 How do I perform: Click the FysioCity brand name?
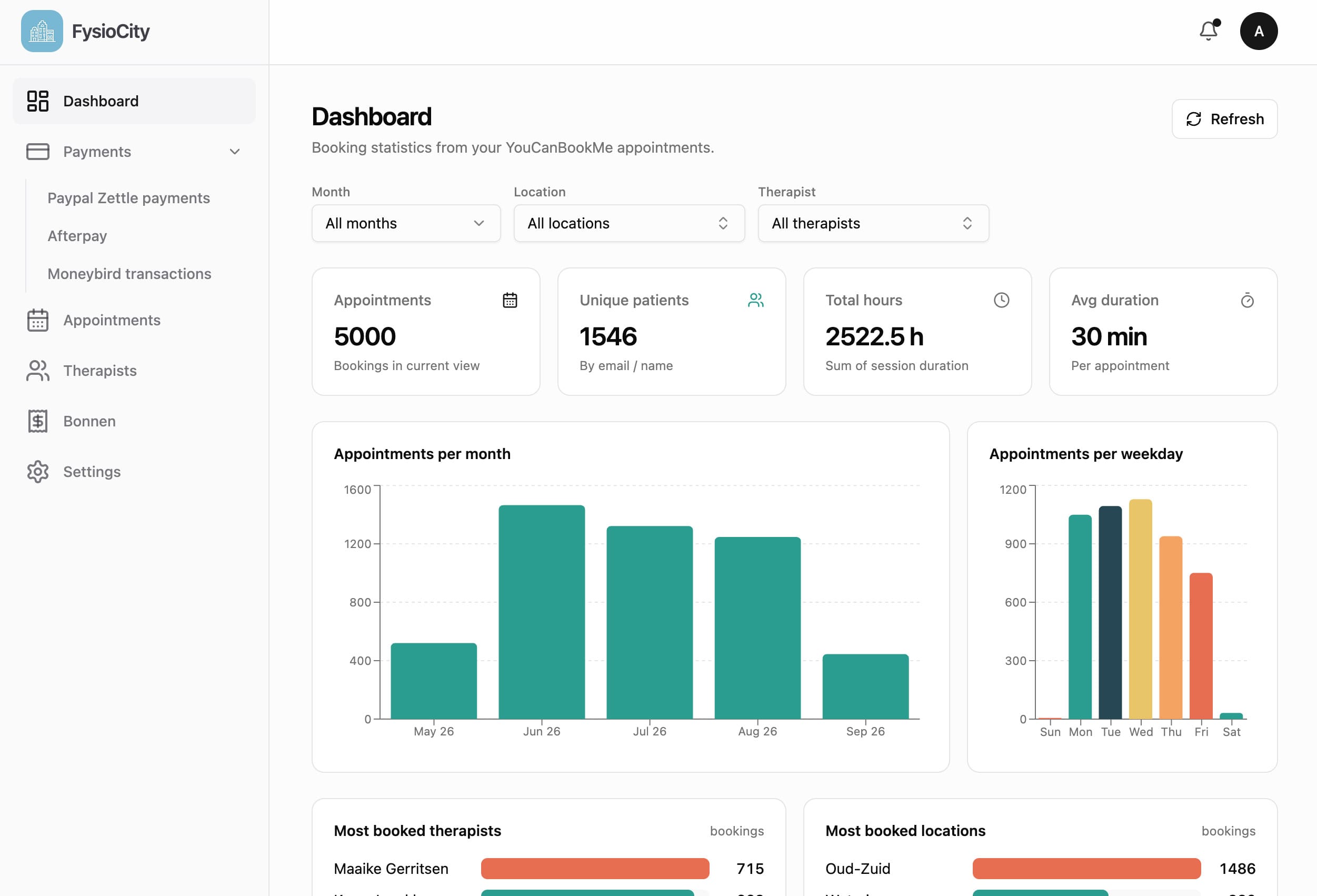pos(111,31)
